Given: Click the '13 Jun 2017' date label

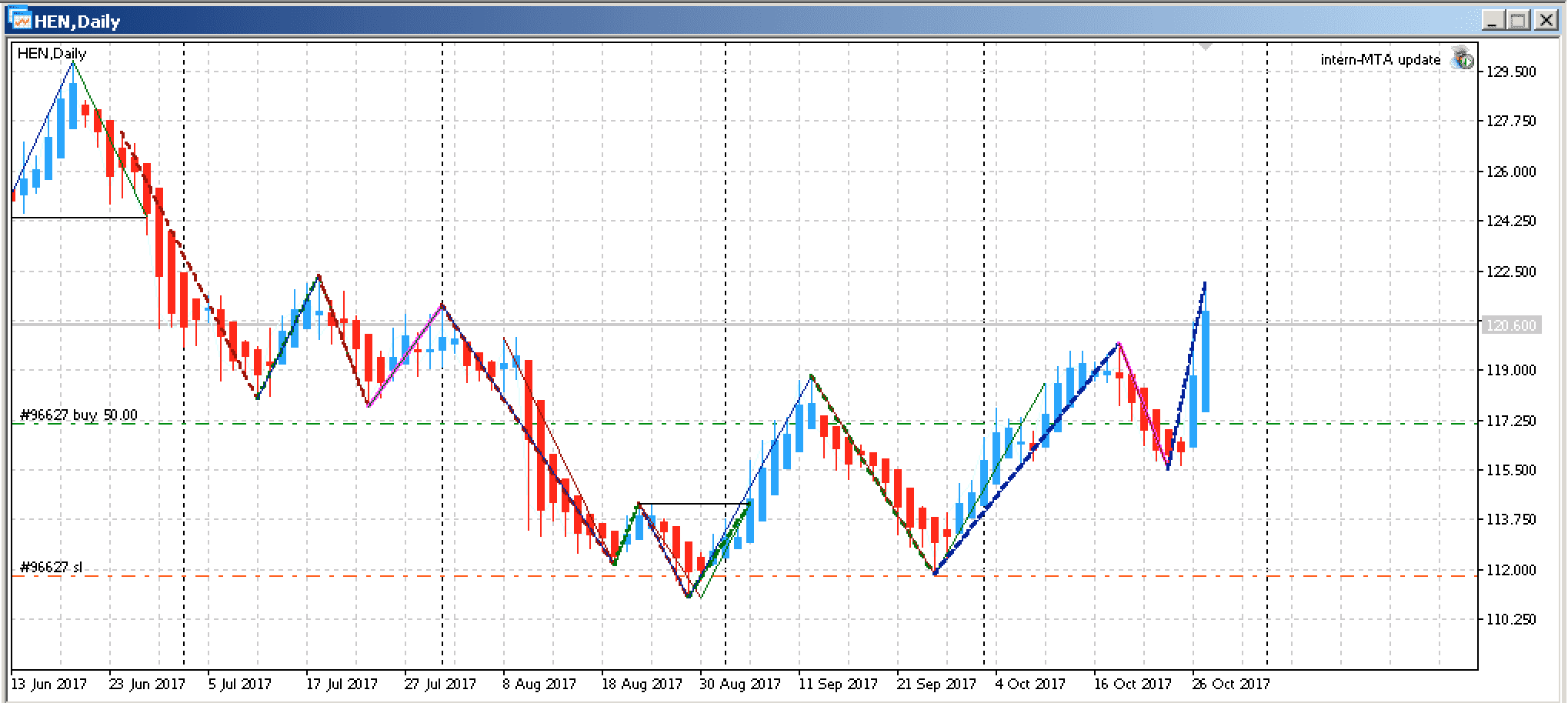Looking at the screenshot, I should [48, 684].
